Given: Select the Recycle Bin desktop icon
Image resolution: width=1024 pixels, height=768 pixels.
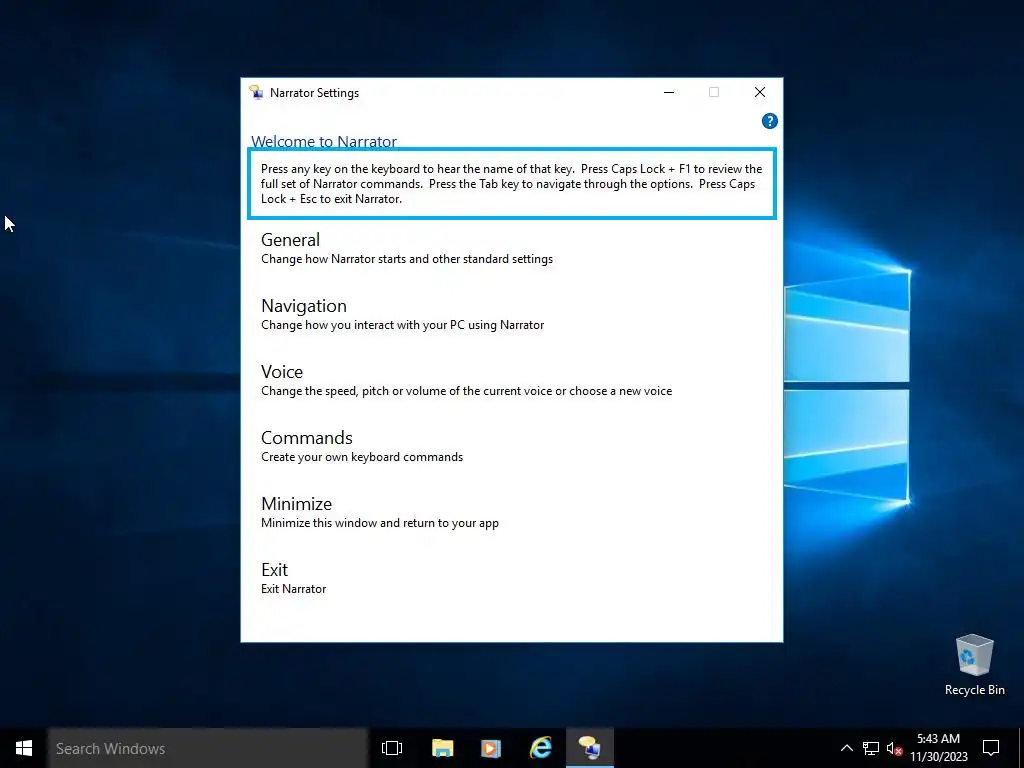Looking at the screenshot, I should [974, 665].
